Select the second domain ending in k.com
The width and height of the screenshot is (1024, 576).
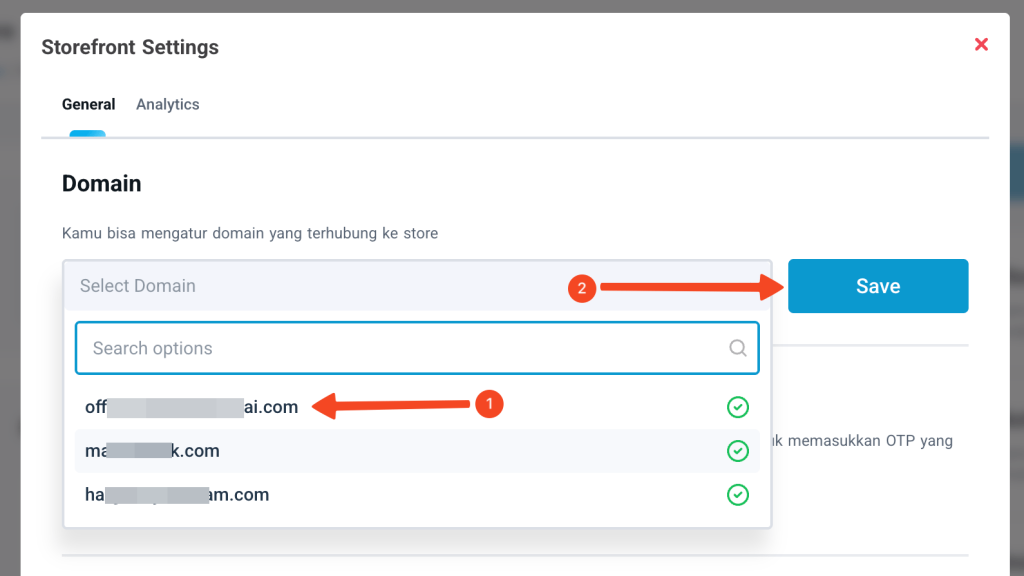[x=151, y=451]
